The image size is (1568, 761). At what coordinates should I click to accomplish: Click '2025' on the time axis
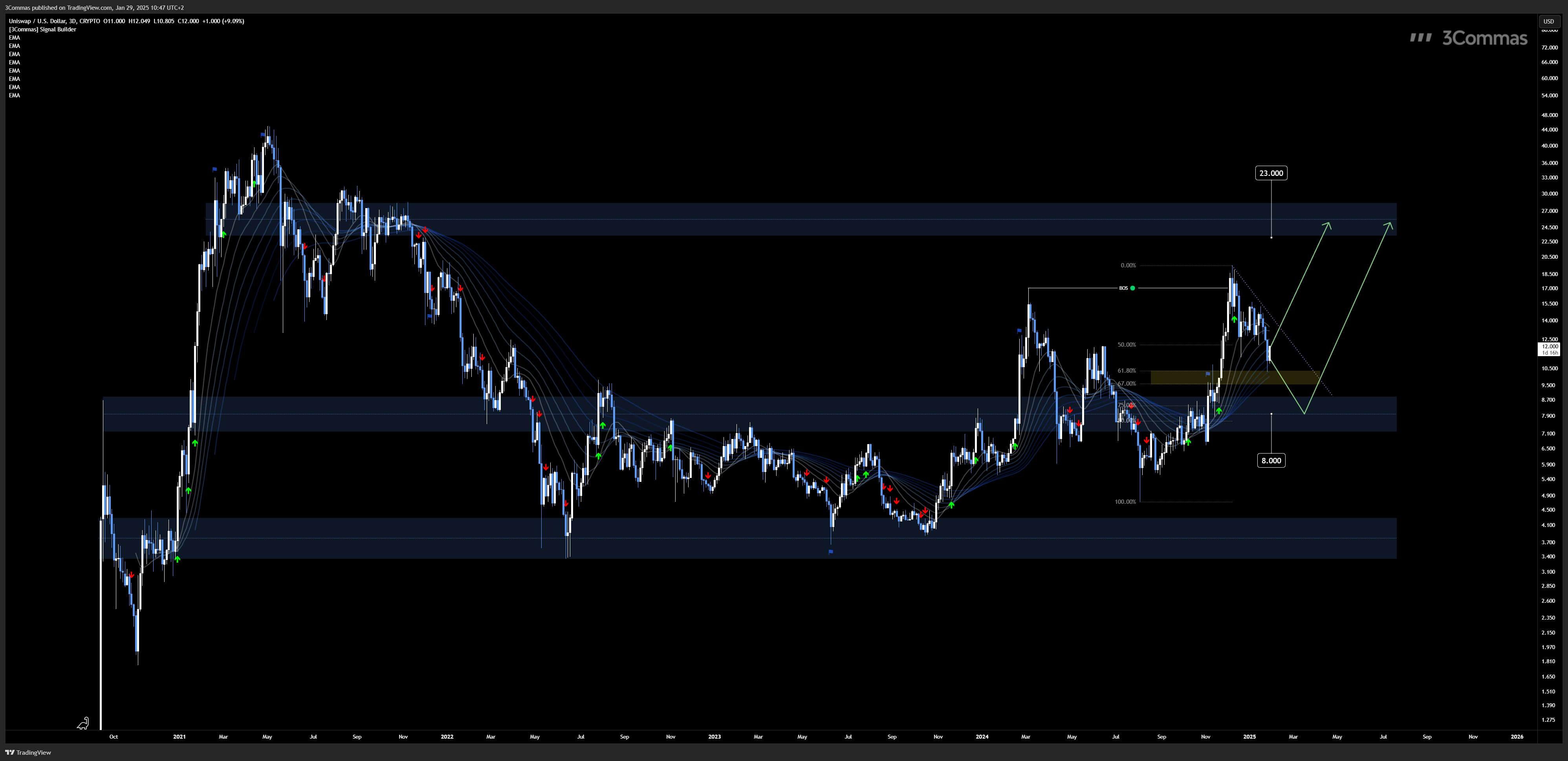tap(1249, 737)
